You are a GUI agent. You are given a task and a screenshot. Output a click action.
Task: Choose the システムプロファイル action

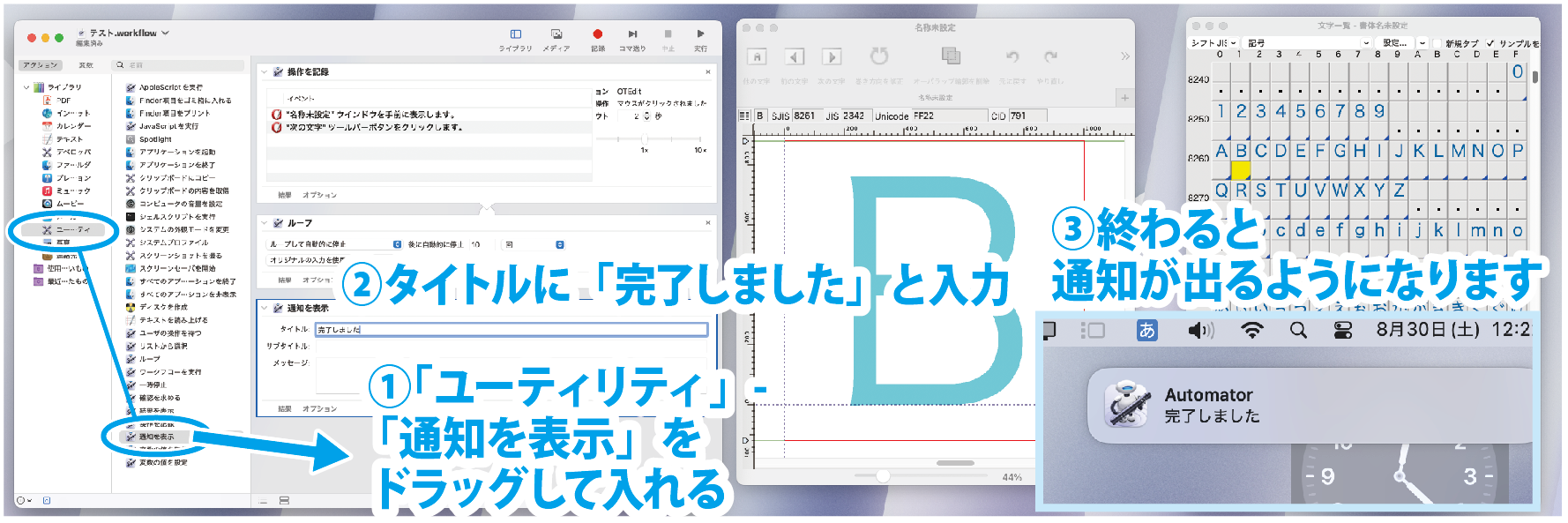click(168, 243)
